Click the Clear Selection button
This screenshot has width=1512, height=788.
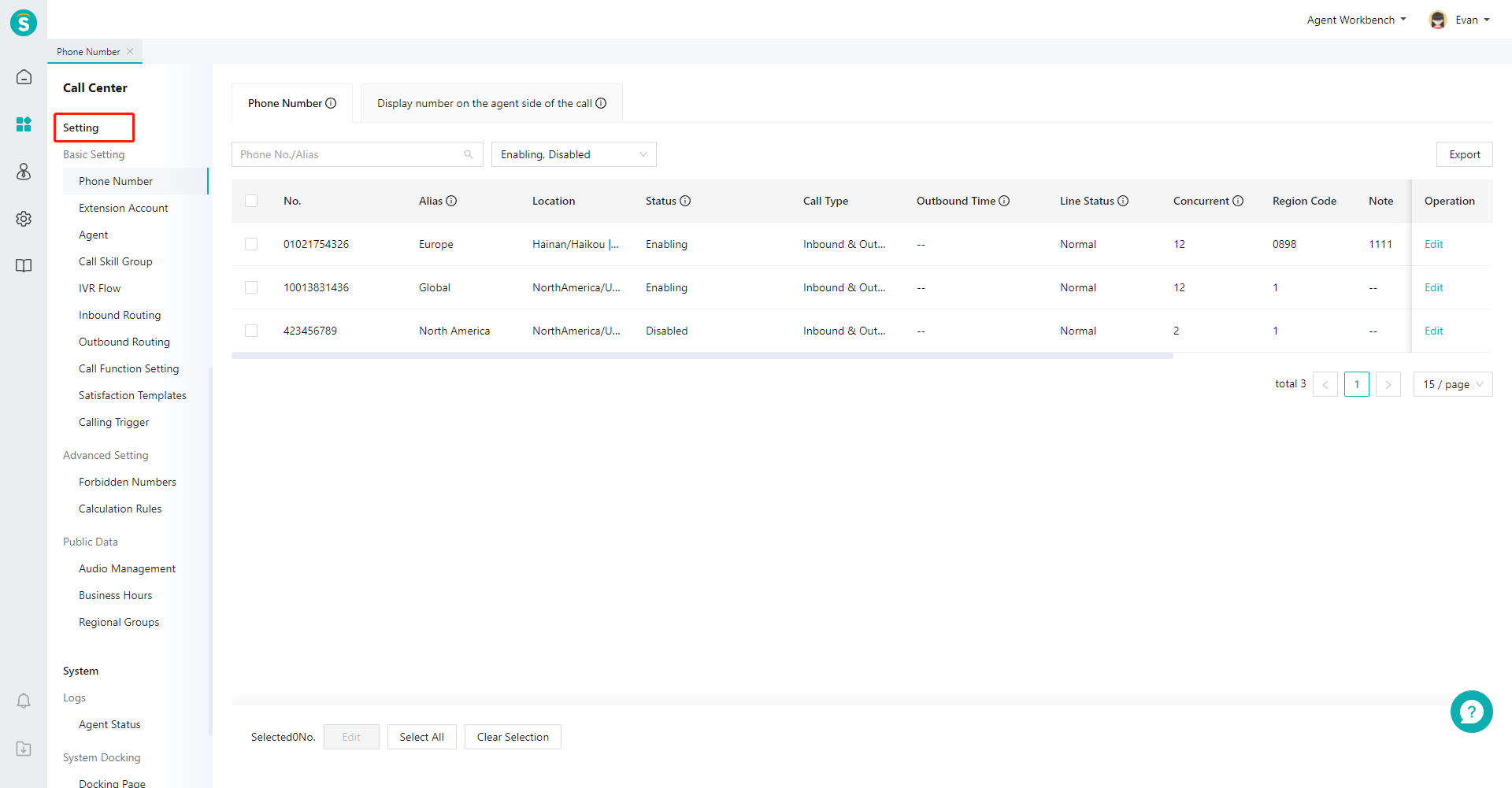click(x=513, y=737)
